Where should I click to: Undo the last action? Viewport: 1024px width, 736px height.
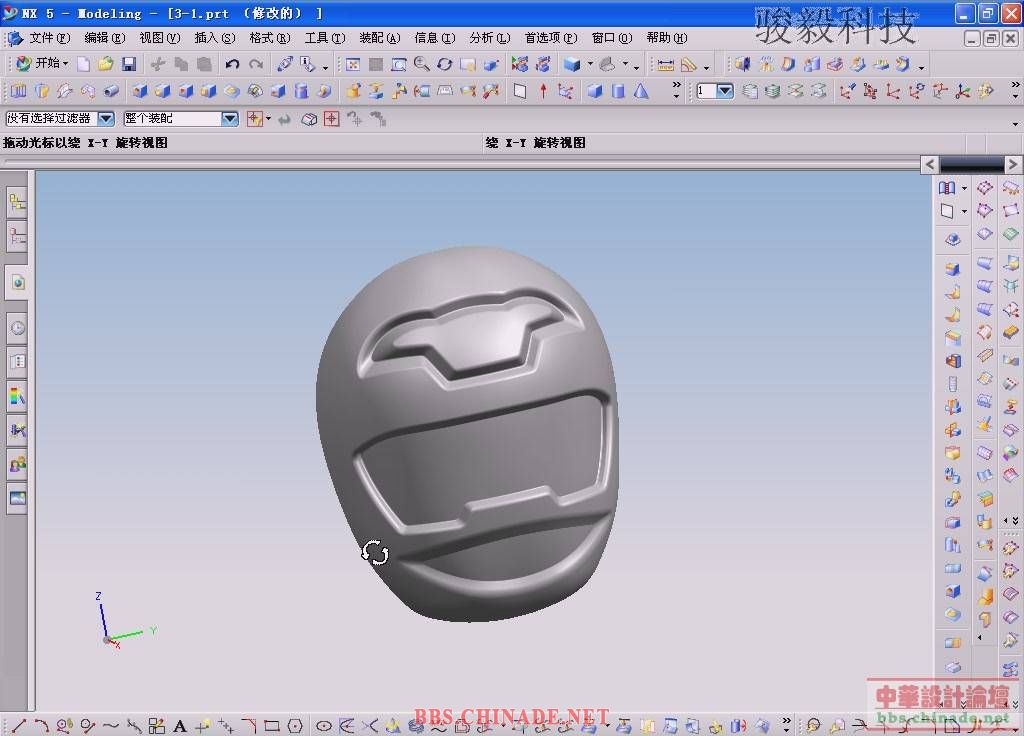point(232,64)
